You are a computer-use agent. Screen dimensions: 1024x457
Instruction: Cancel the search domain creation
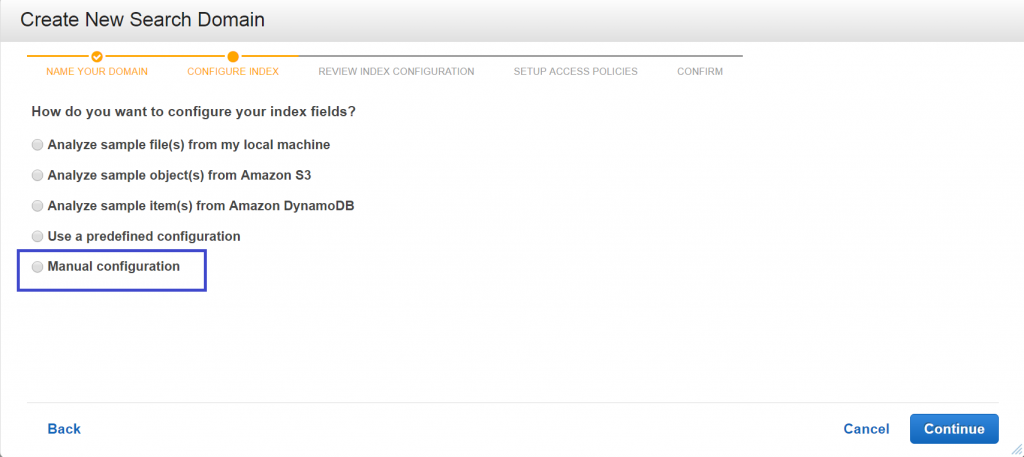click(x=866, y=429)
